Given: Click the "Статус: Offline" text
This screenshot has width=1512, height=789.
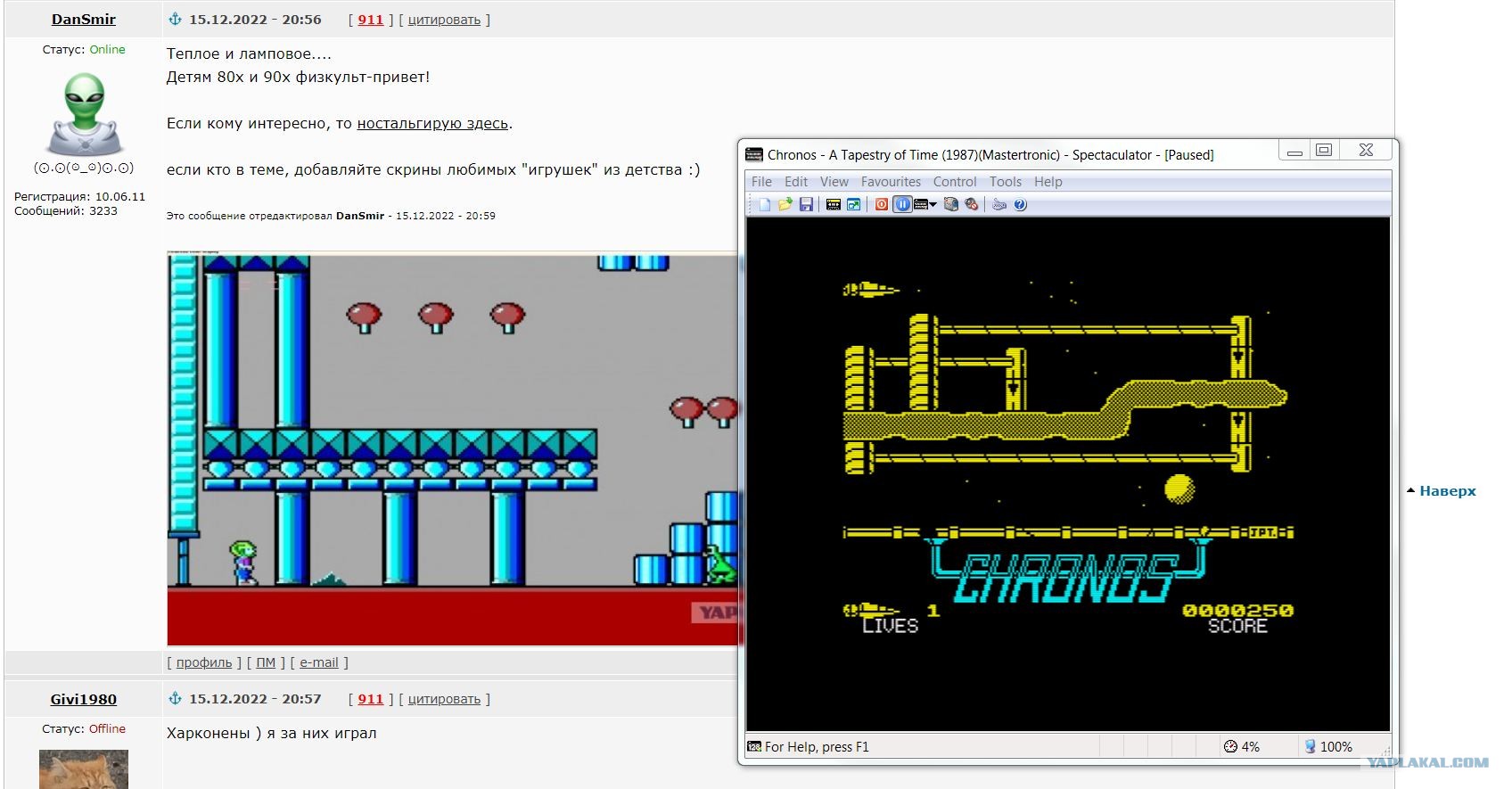Looking at the screenshot, I should point(84,728).
